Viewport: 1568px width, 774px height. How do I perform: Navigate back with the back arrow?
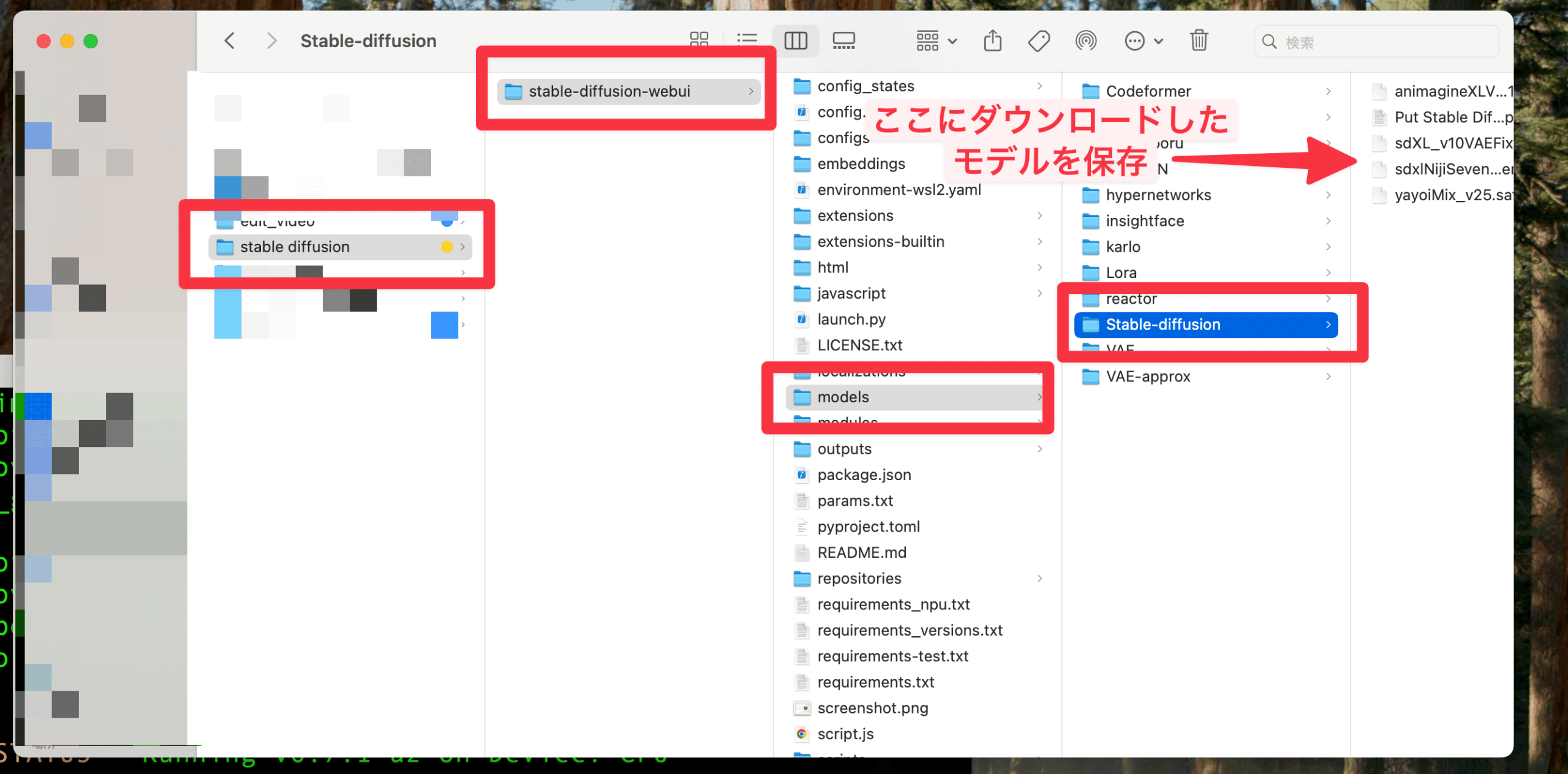click(x=229, y=40)
